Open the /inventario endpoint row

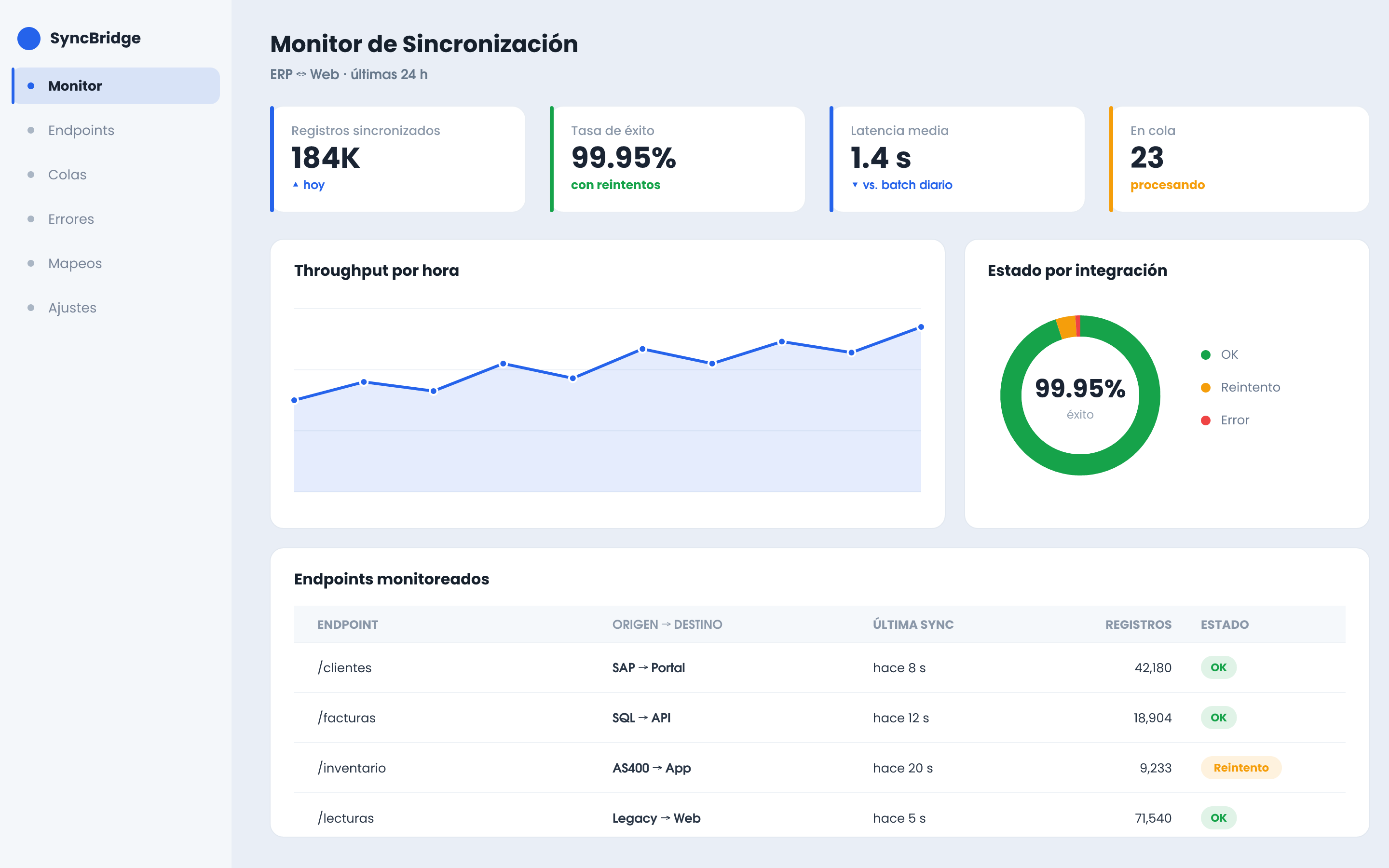coord(819,768)
